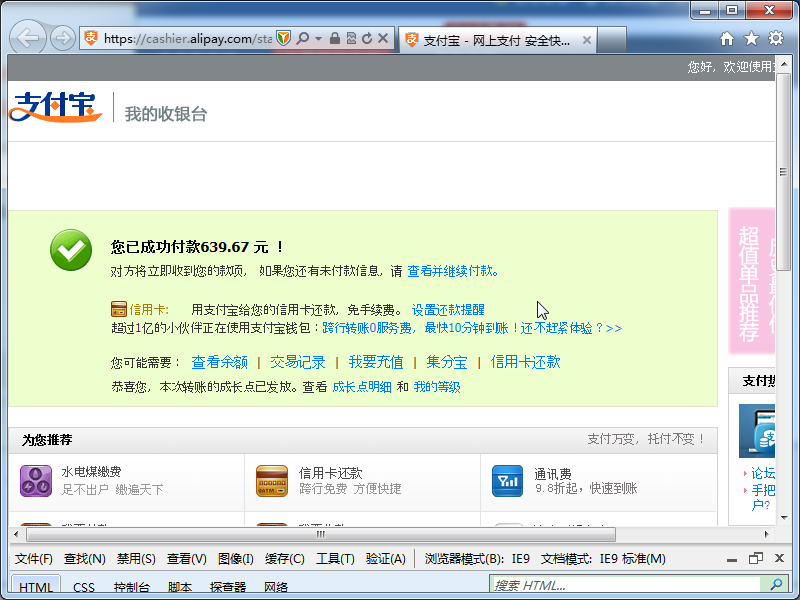
Task: Open the 论坛 sidebar link
Action: click(763, 473)
